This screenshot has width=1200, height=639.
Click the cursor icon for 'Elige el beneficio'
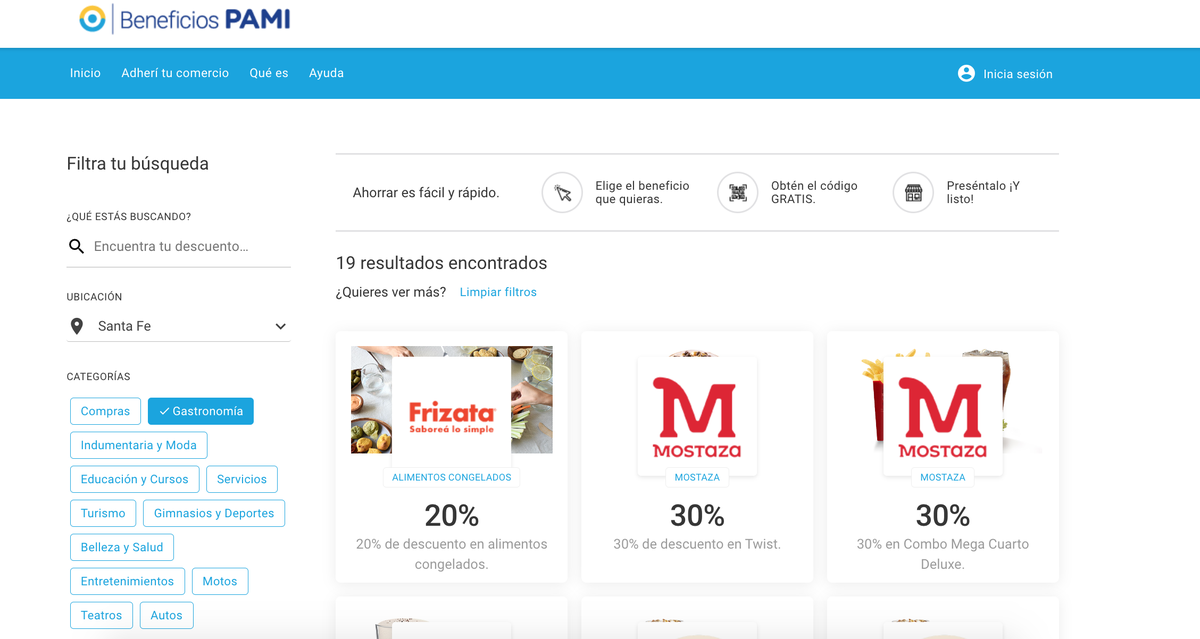point(562,192)
